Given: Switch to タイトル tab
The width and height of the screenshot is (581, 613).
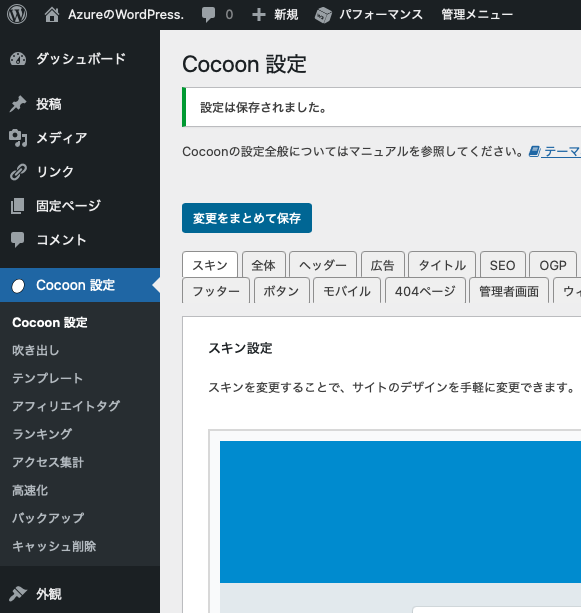Looking at the screenshot, I should coord(442,265).
